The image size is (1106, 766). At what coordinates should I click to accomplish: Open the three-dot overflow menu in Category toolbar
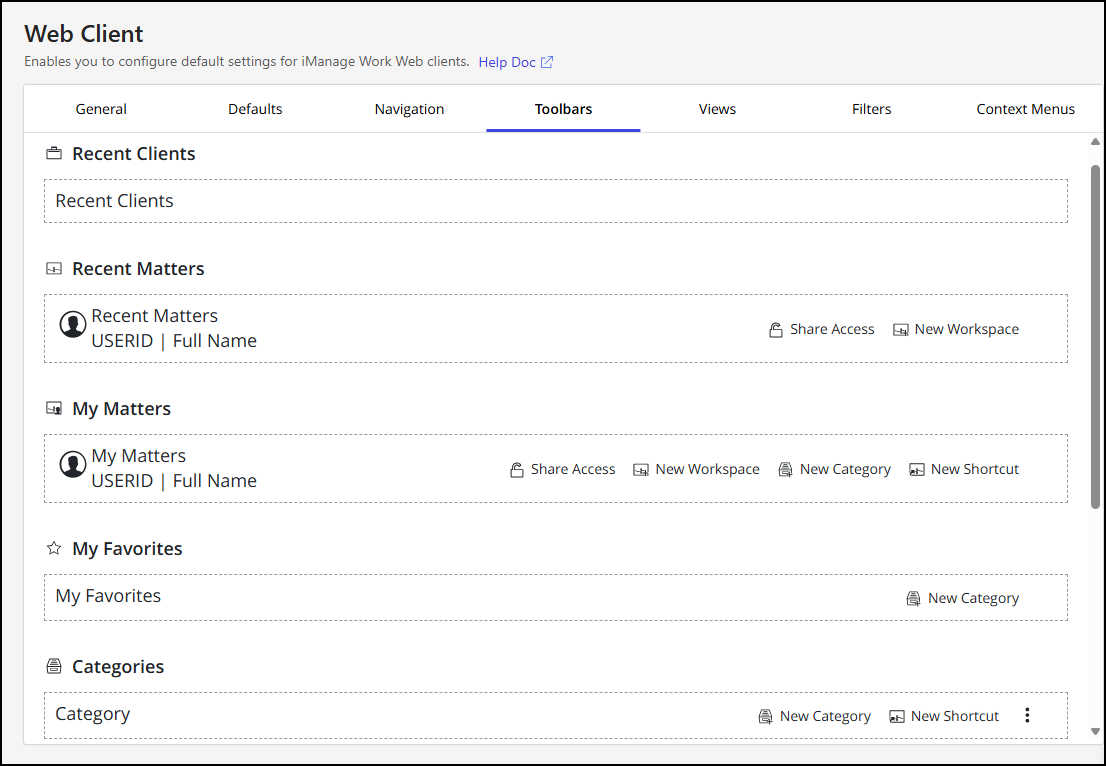point(1027,716)
